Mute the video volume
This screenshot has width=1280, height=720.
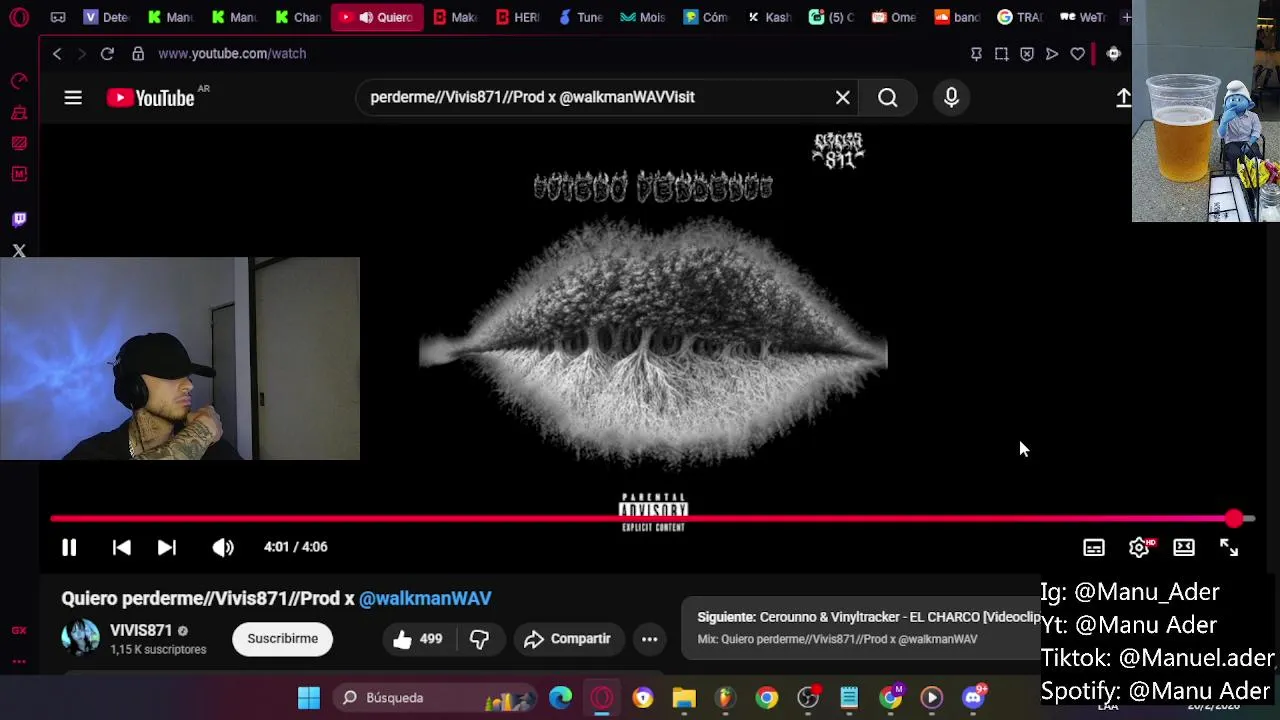point(223,547)
